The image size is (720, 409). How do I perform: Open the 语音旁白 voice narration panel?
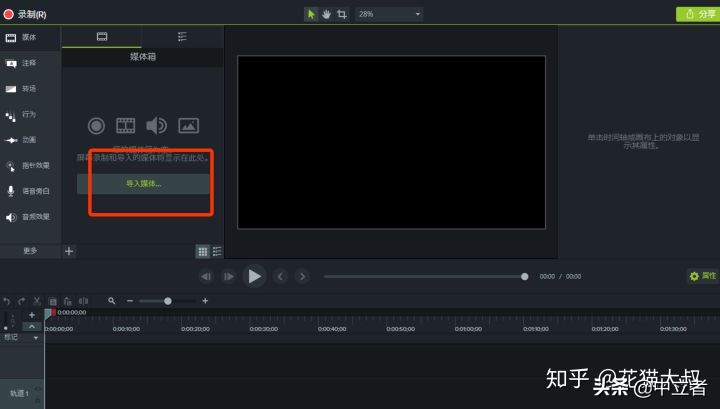click(x=28, y=191)
